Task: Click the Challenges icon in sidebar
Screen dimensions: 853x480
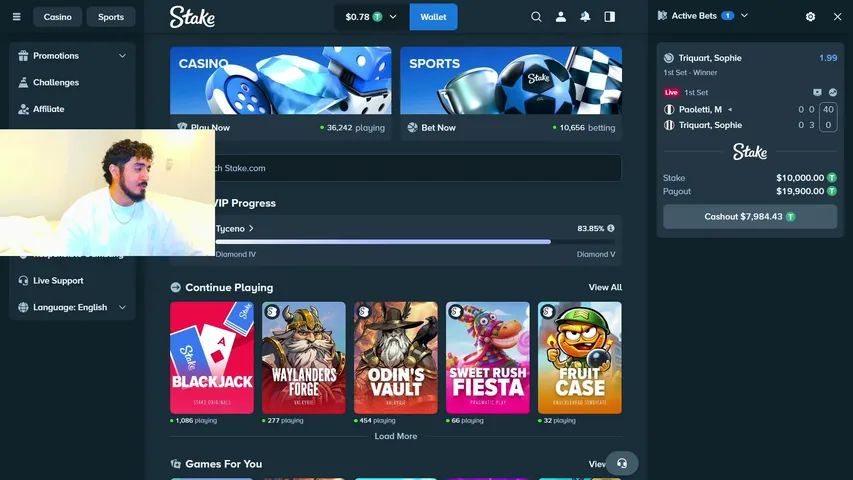Action: click(23, 82)
